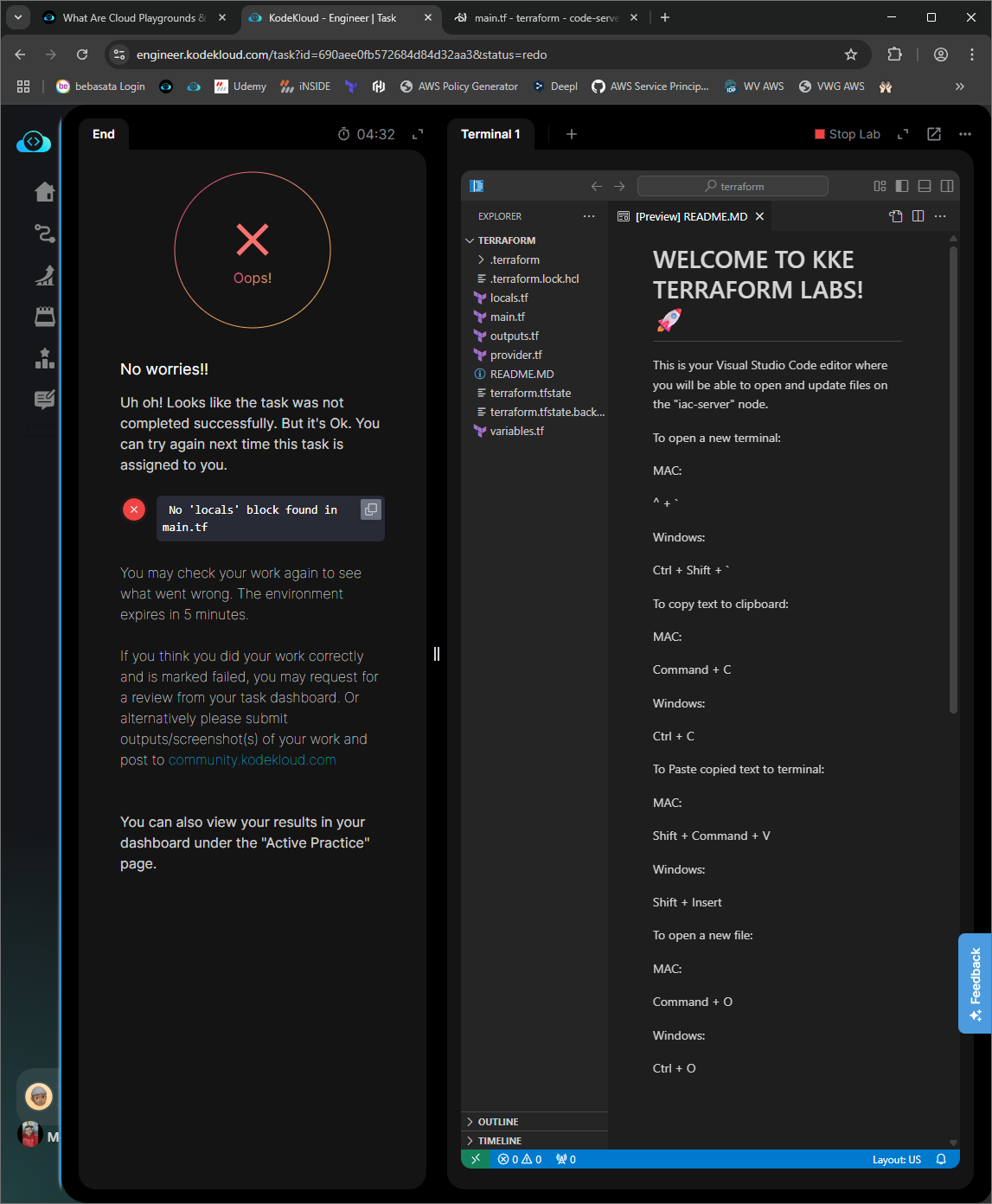This screenshot has height=1204, width=992.
Task: Open problems errors and warnings status item
Action: 520,1159
